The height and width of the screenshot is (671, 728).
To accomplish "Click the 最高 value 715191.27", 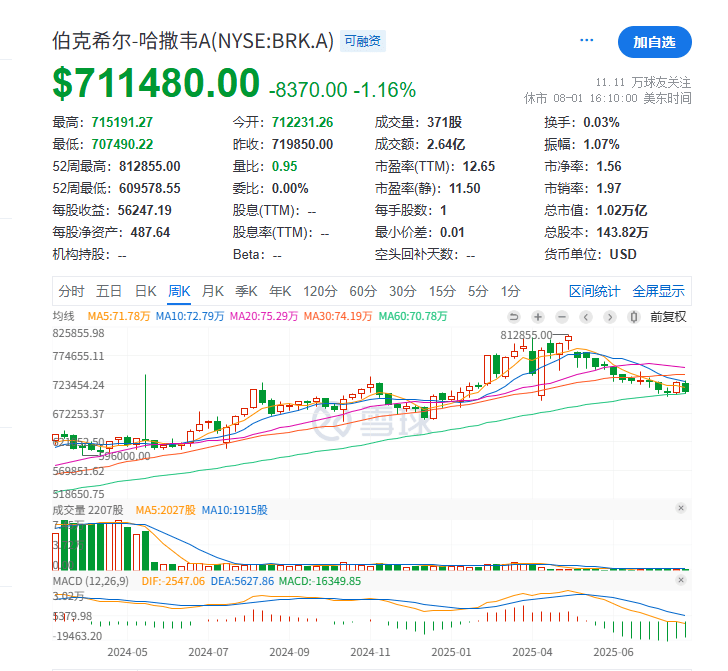I will [122, 122].
